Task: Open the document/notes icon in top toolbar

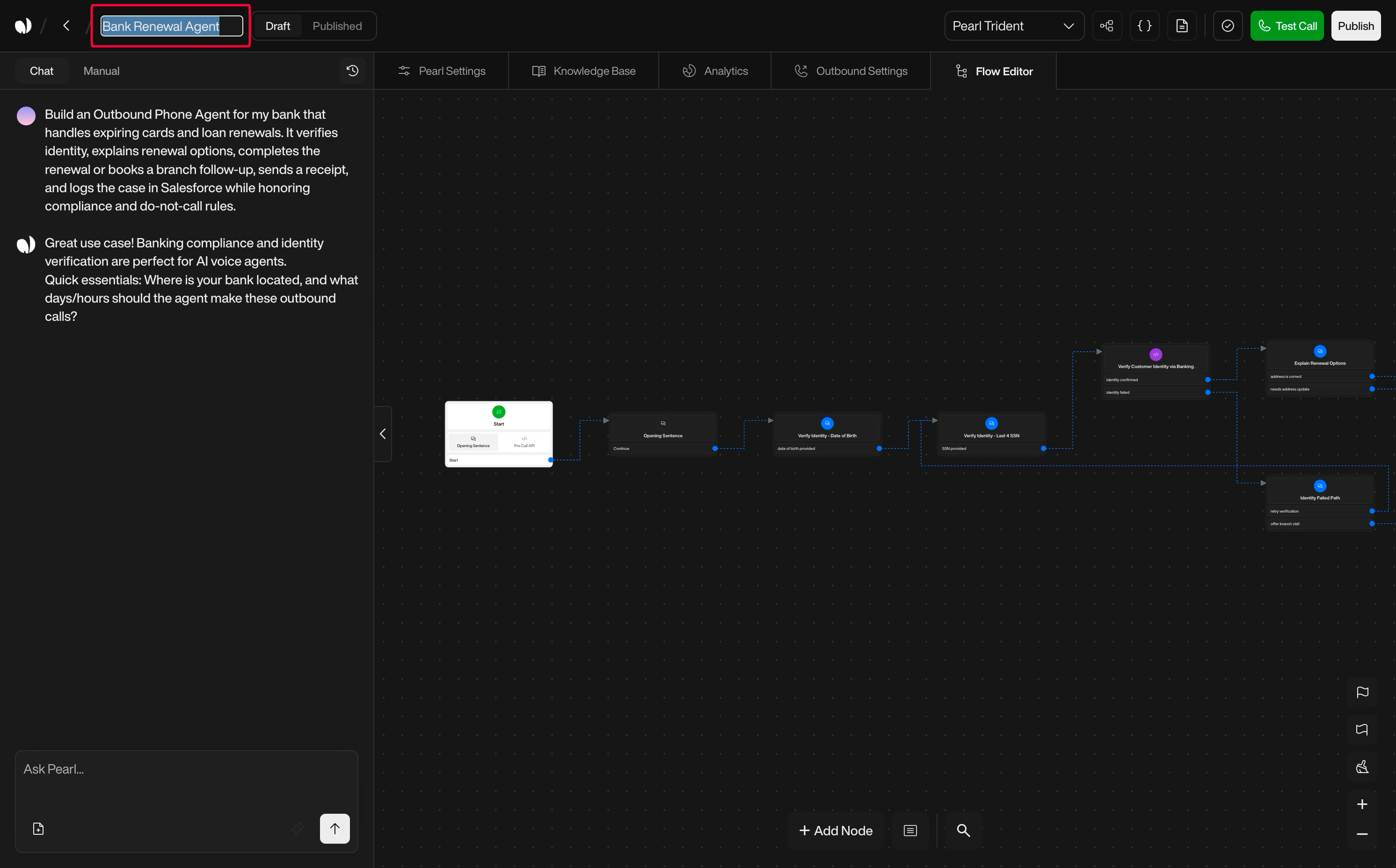Action: click(x=1182, y=25)
